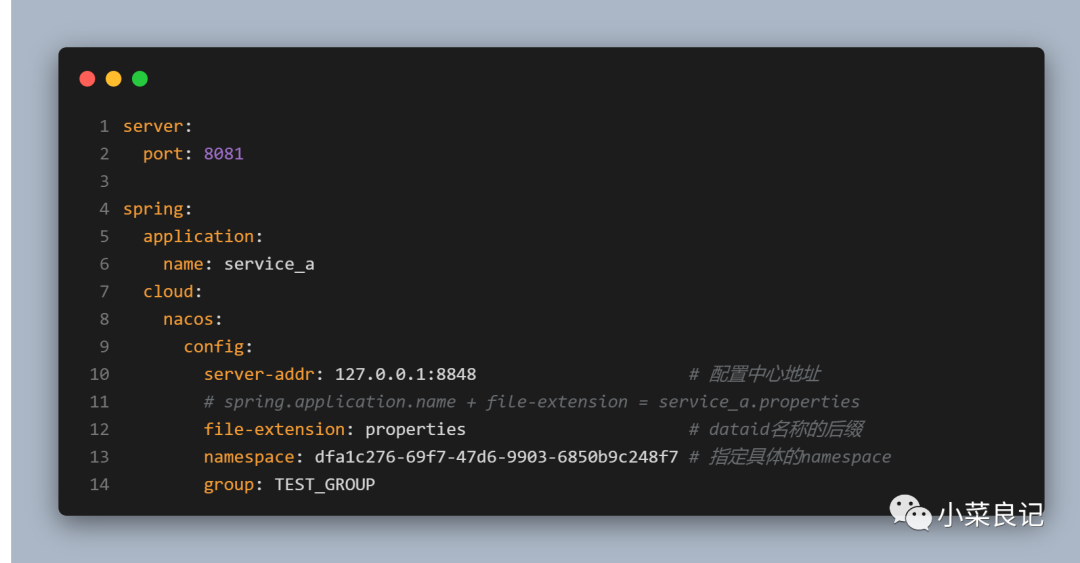Image resolution: width=1080 pixels, height=563 pixels.
Task: Click line number 1 in the gutter
Action: click(x=104, y=126)
